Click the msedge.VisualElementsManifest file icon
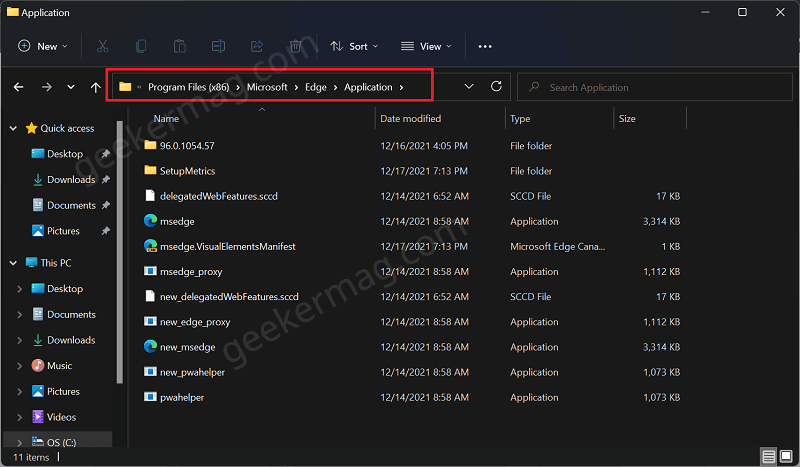 (150, 246)
